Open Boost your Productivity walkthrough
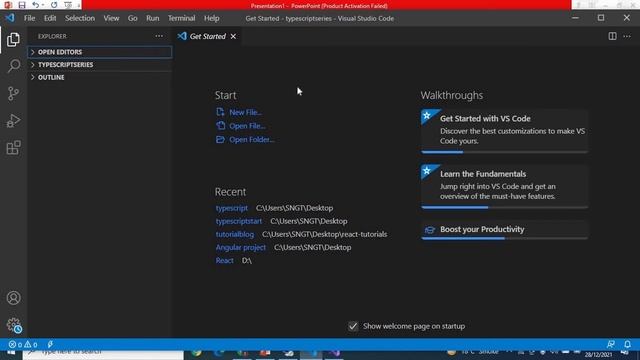640x360 pixels. tap(504, 230)
